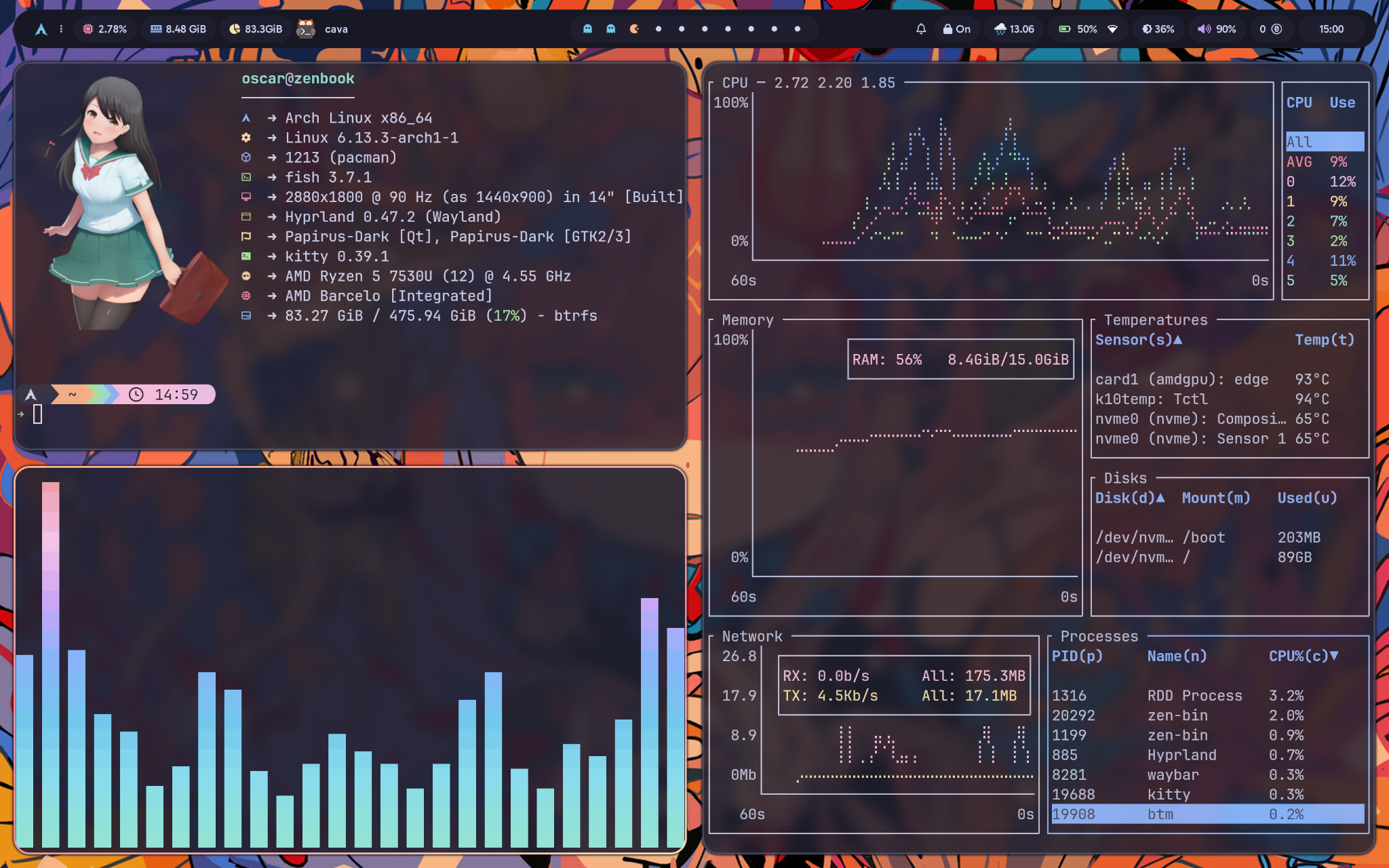Toggle the lock idle inhibitor showing On
This screenshot has height=868, width=1389.
(956, 29)
